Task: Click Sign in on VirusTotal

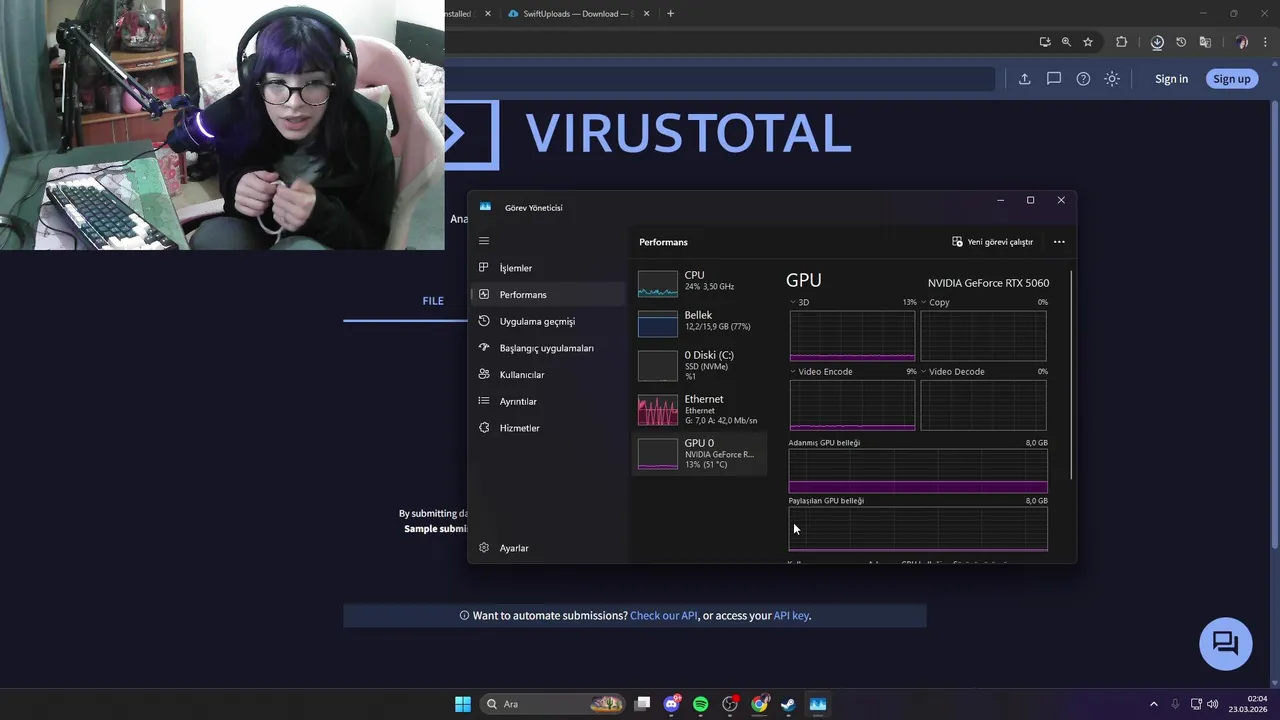Action: [1171, 79]
